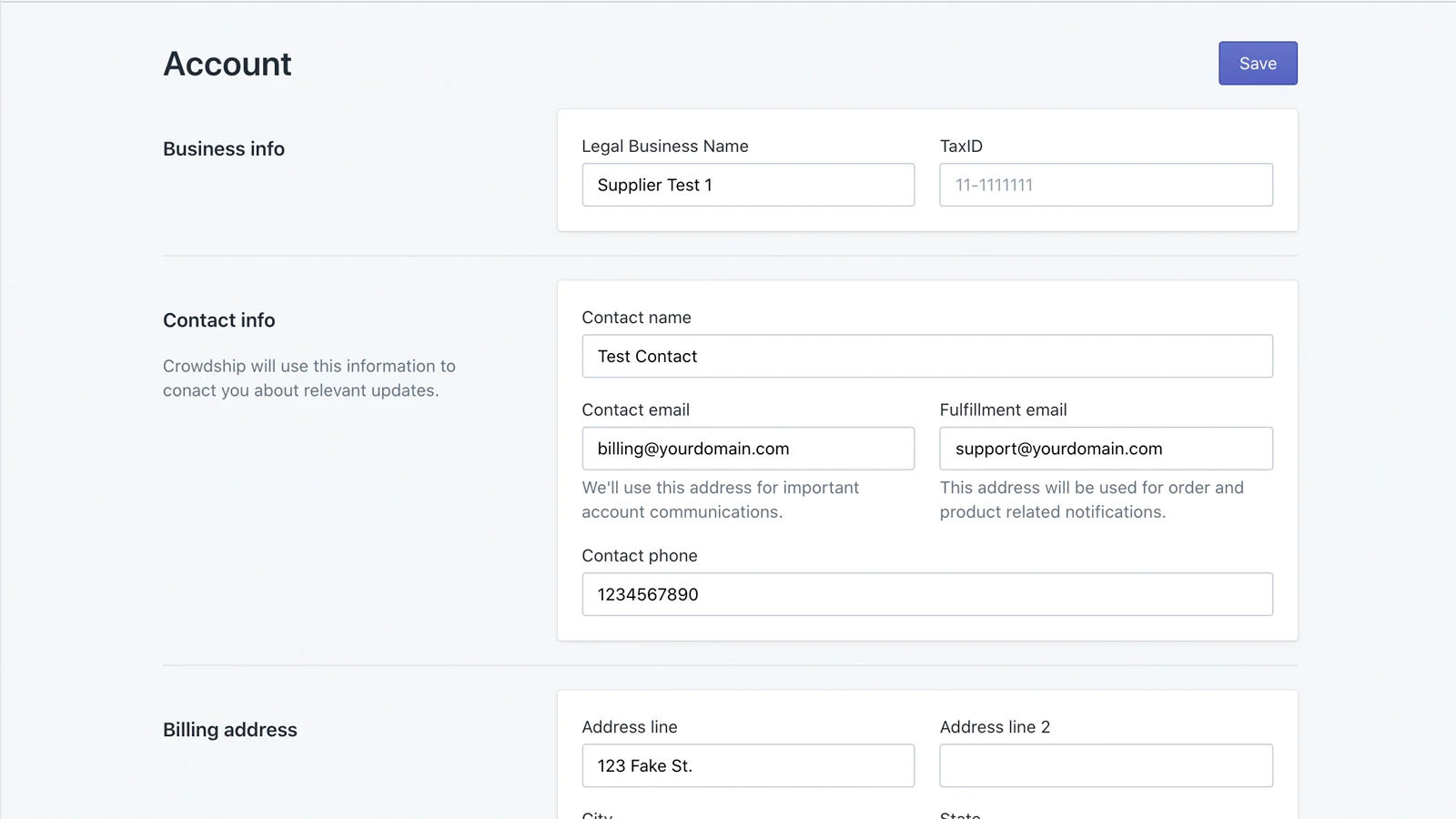The image size is (1456, 819).
Task: Click the Fulfillment email input field
Action: [1106, 449]
